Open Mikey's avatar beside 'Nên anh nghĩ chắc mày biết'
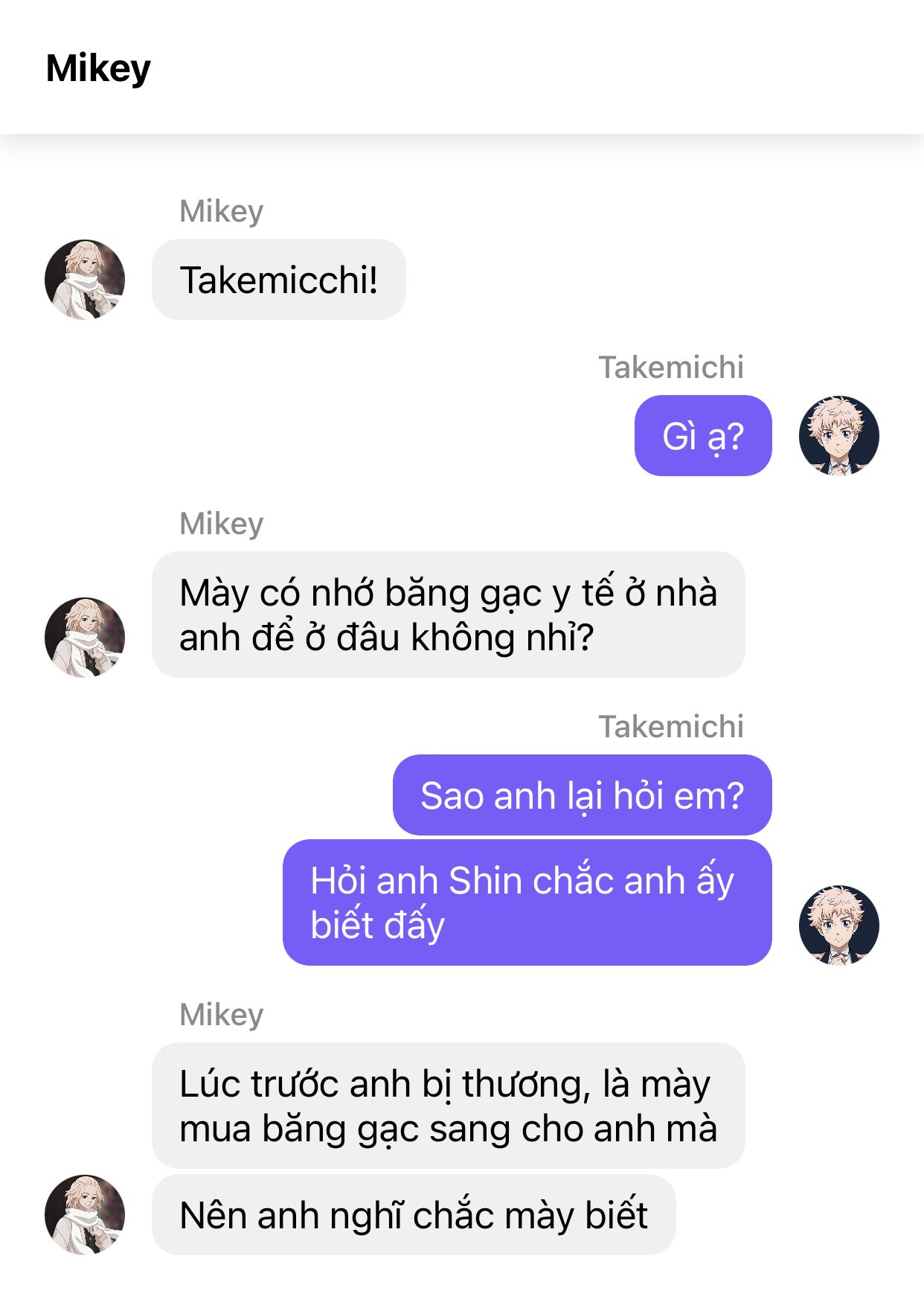 click(x=85, y=1214)
